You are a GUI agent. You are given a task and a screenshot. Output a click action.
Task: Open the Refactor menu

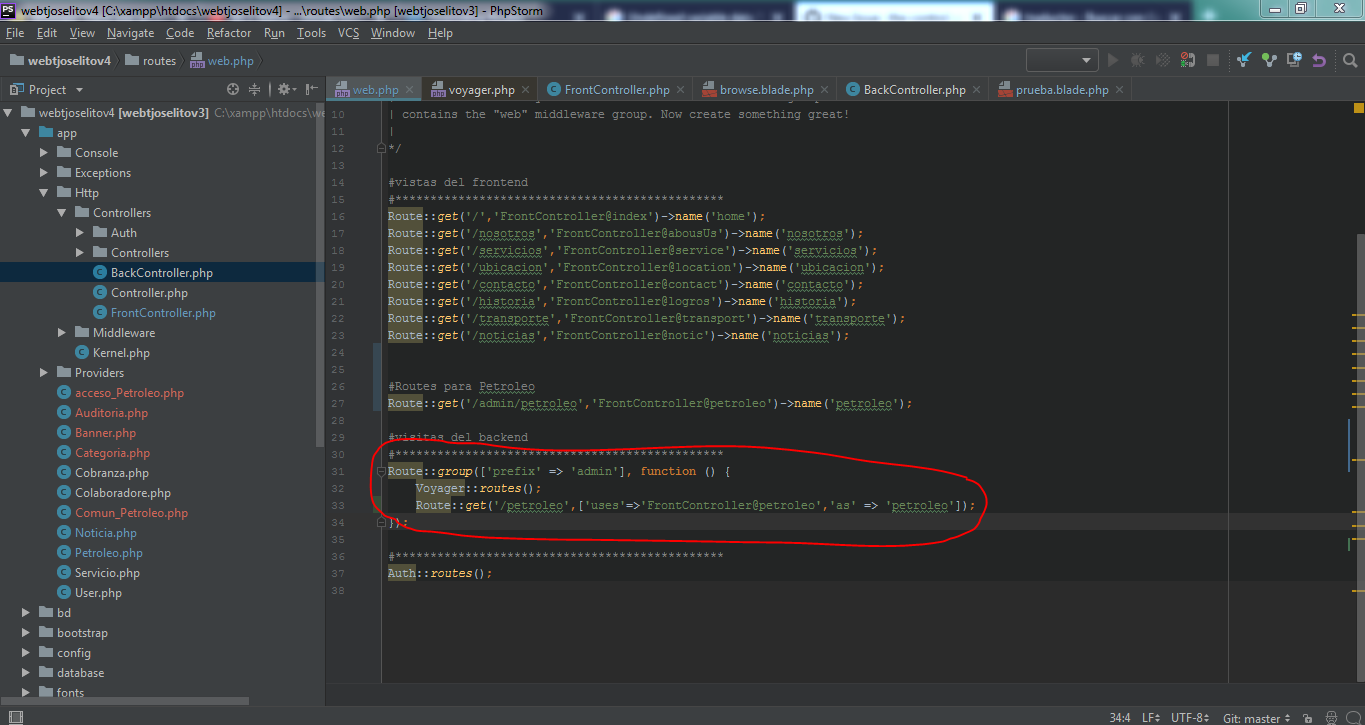tap(229, 33)
